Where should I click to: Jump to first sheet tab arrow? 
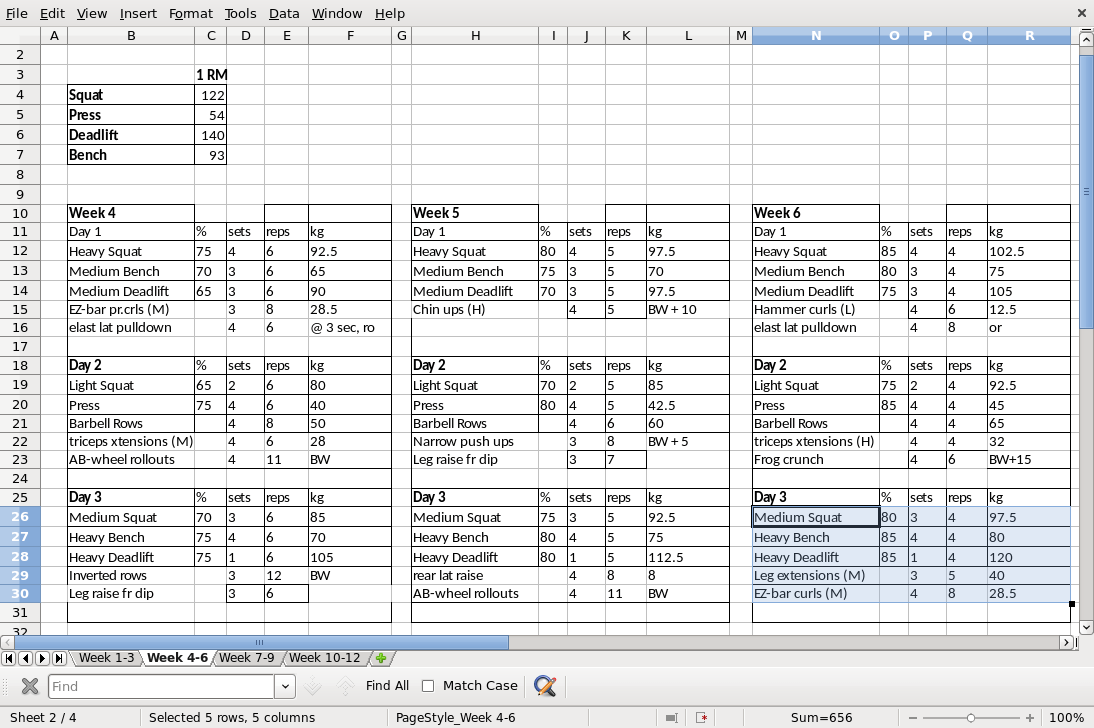[9, 658]
